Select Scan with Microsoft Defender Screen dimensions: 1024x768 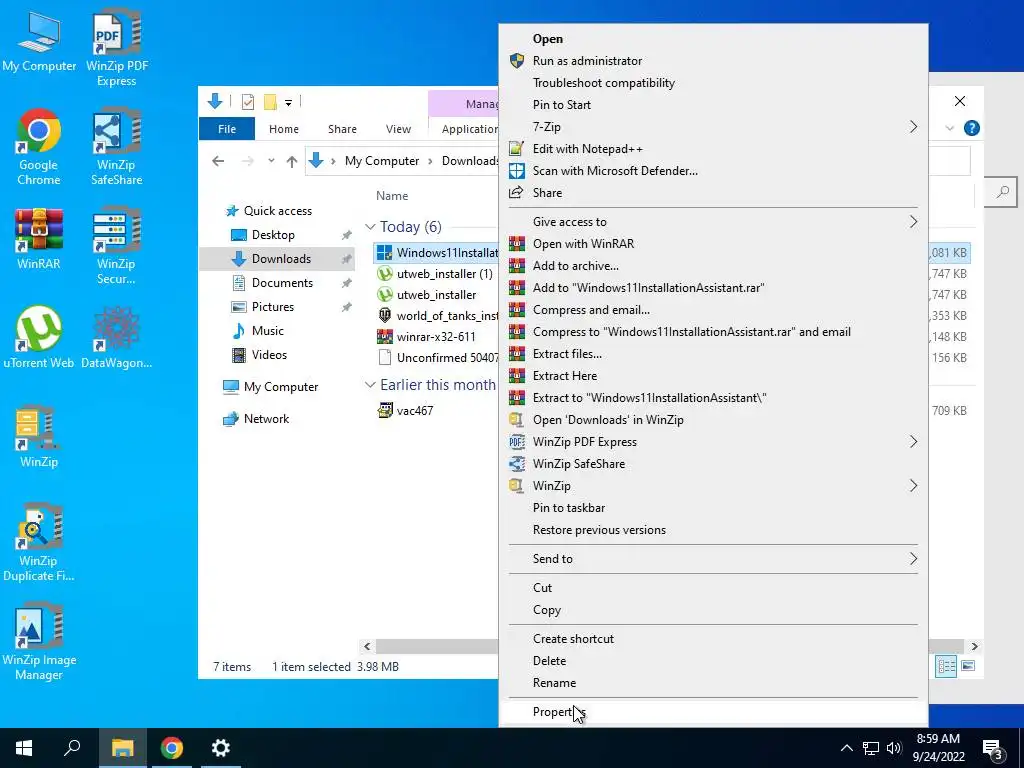[713, 171]
